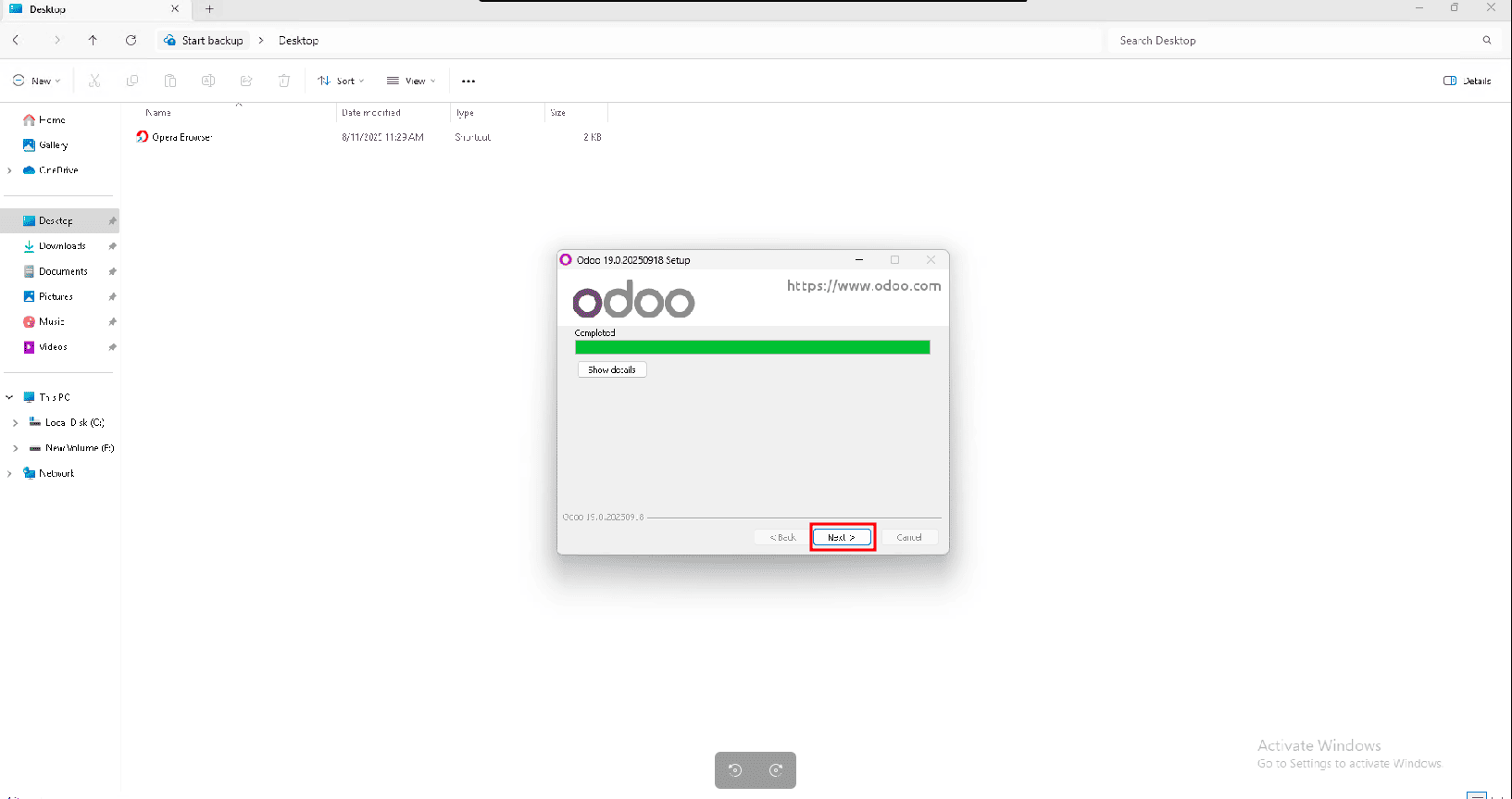Open the View dropdown
The image size is (1512, 799).
(x=411, y=81)
